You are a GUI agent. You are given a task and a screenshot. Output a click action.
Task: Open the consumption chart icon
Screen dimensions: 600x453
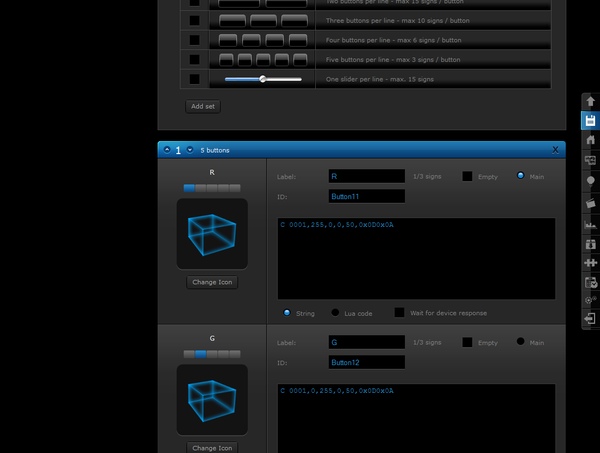pyautogui.click(x=590, y=225)
